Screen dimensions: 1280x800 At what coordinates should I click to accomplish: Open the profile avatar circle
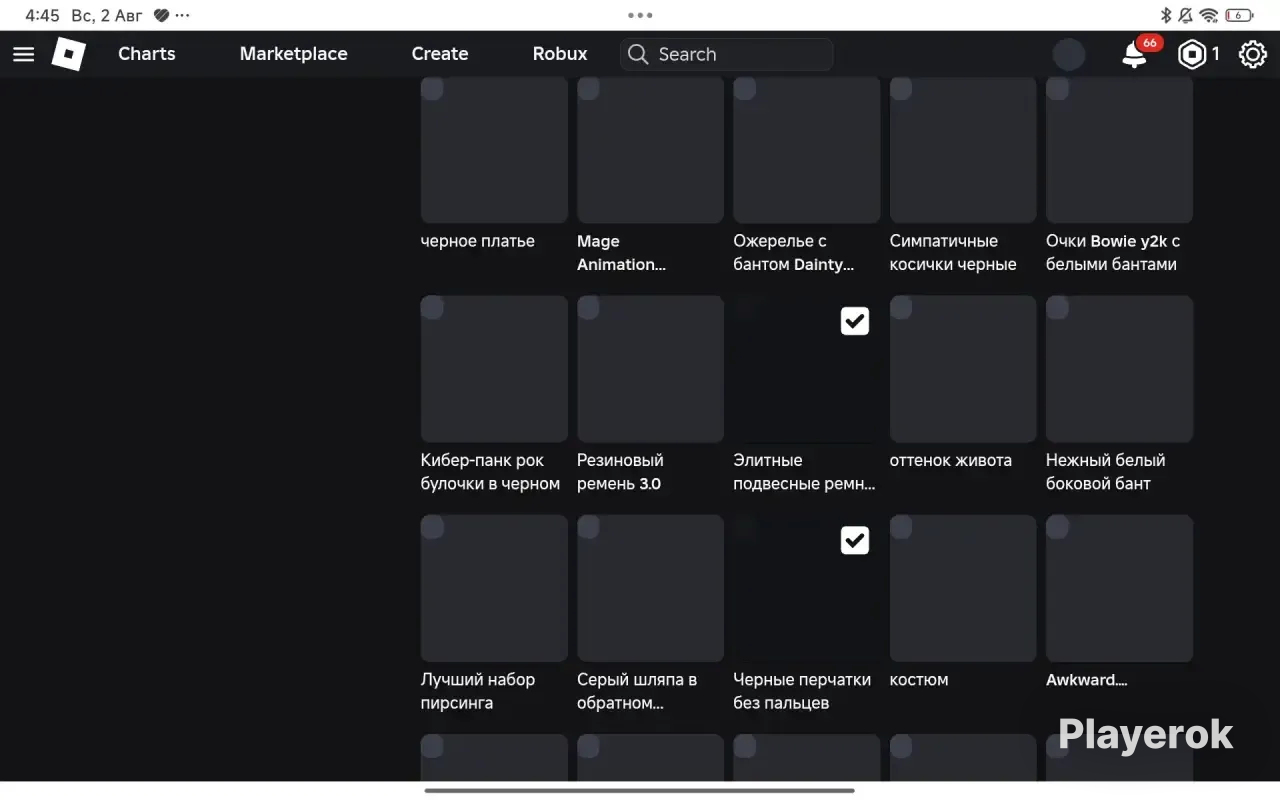(1069, 54)
